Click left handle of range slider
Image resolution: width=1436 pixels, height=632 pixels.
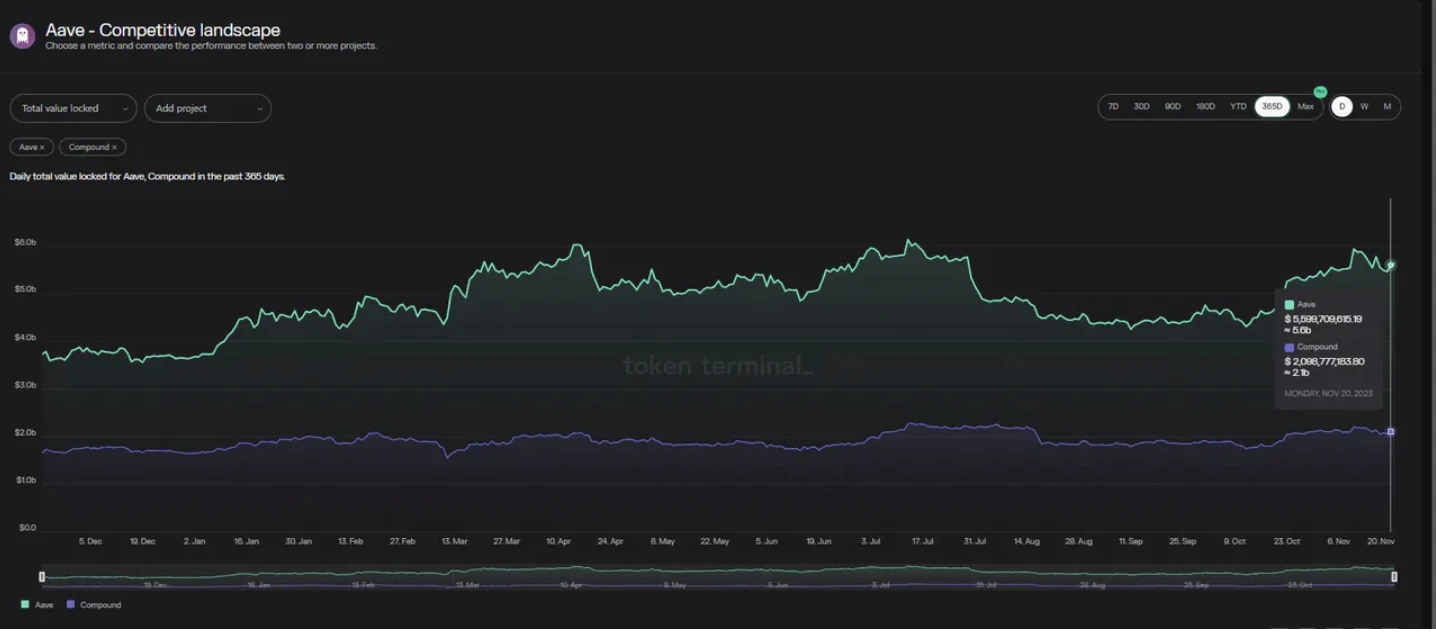click(42, 577)
